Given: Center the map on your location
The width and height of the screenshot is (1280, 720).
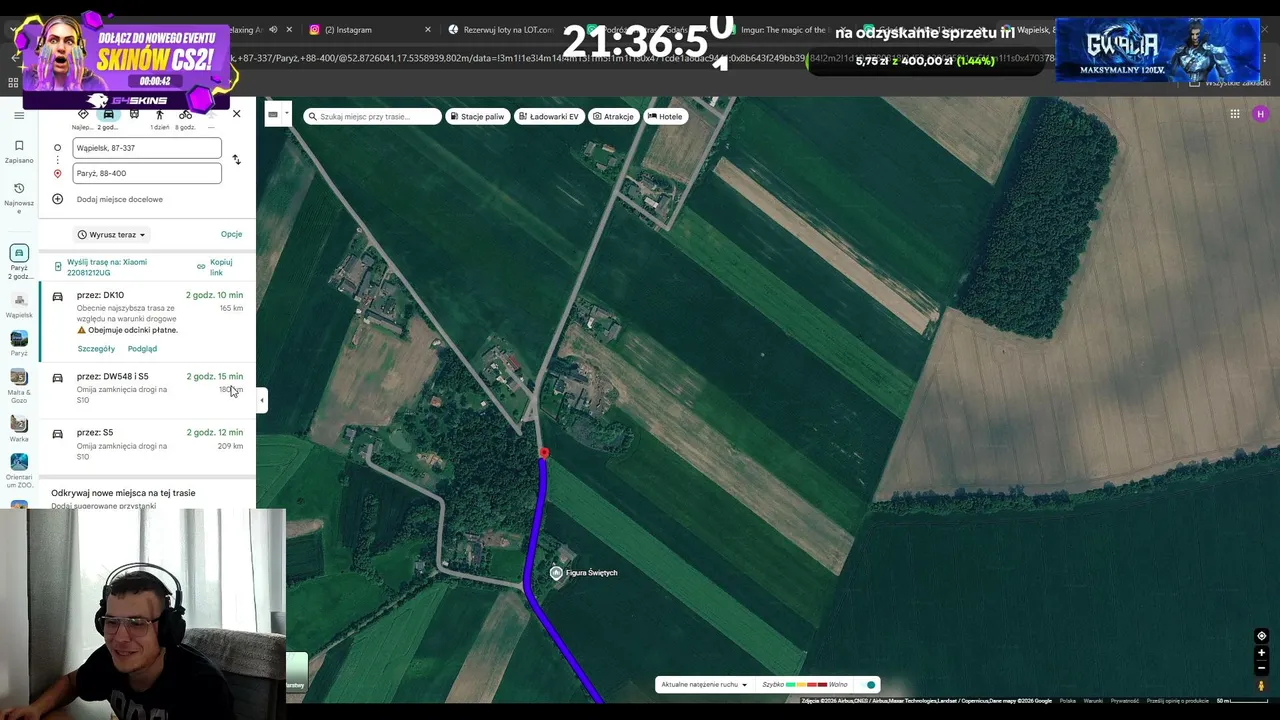Looking at the screenshot, I should tap(1261, 636).
